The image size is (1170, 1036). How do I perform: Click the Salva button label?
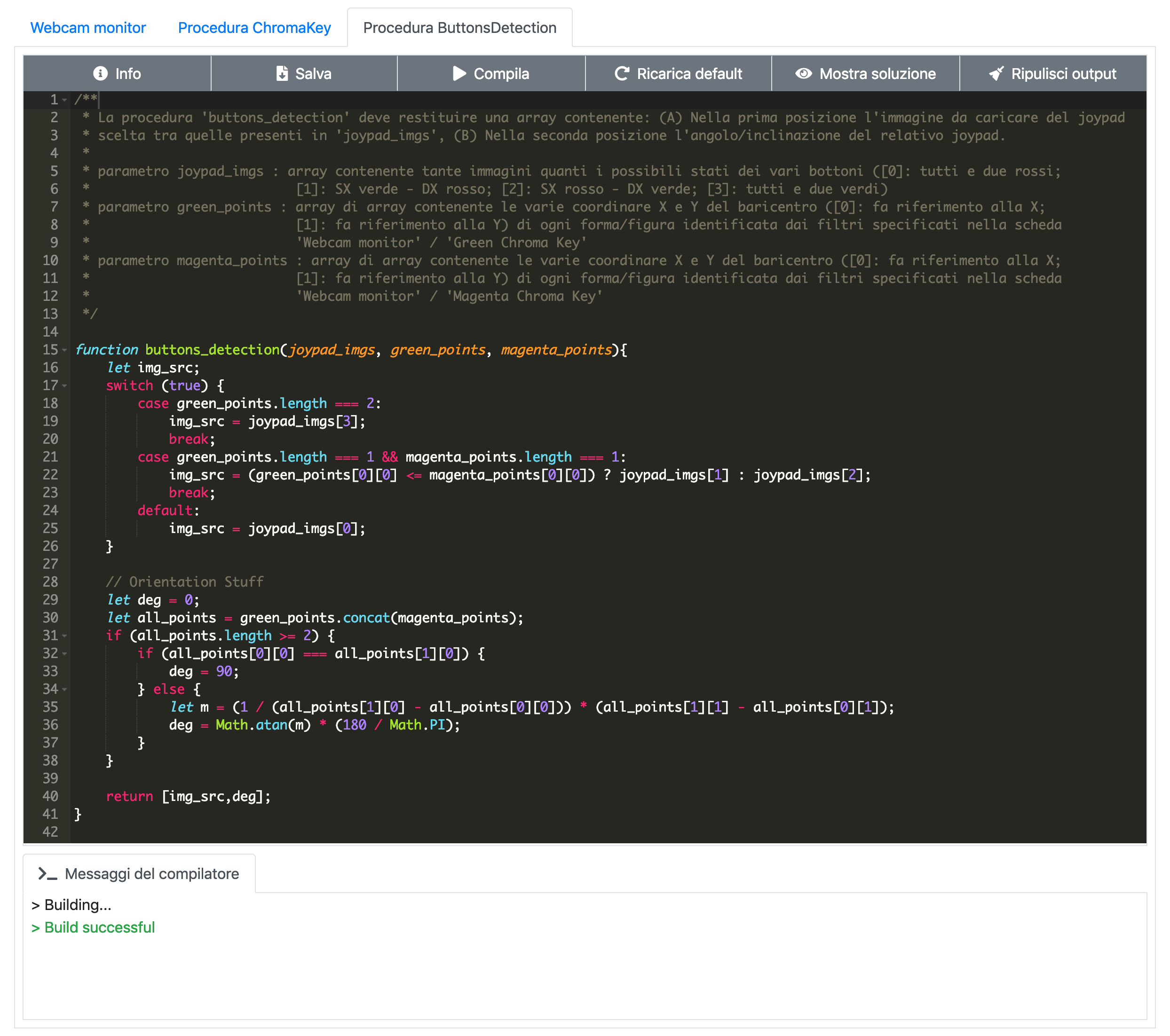tap(313, 74)
